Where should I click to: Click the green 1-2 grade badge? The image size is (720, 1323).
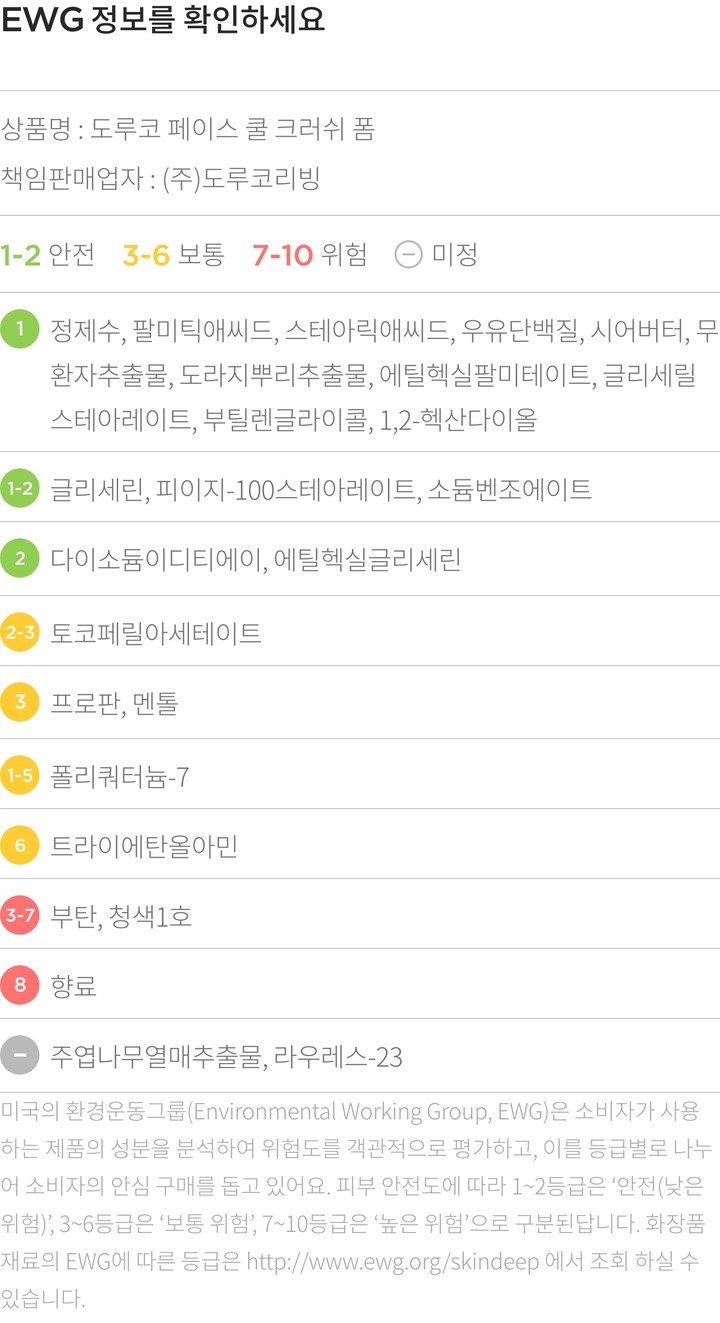pos(20,488)
